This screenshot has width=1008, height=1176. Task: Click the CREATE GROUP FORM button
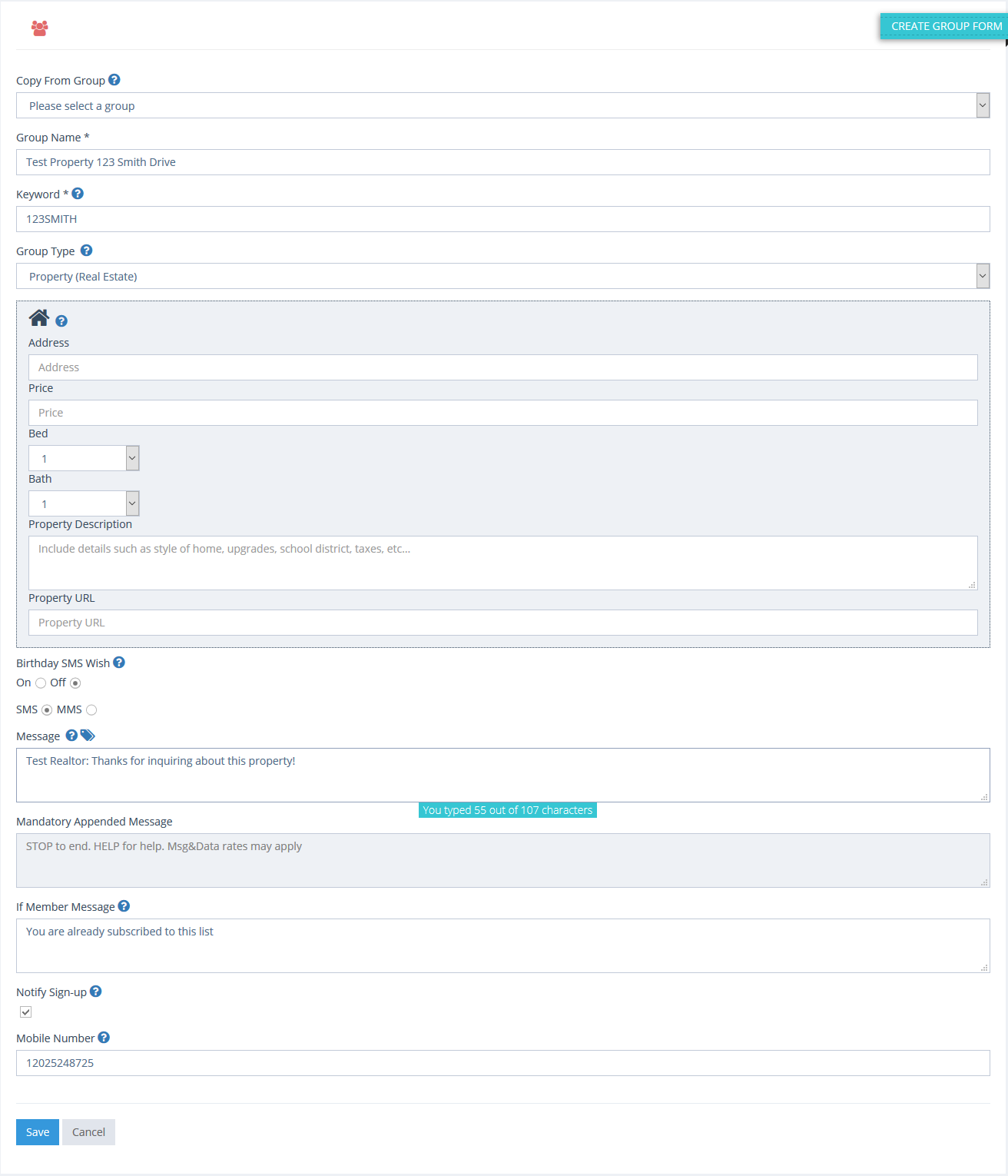point(945,25)
